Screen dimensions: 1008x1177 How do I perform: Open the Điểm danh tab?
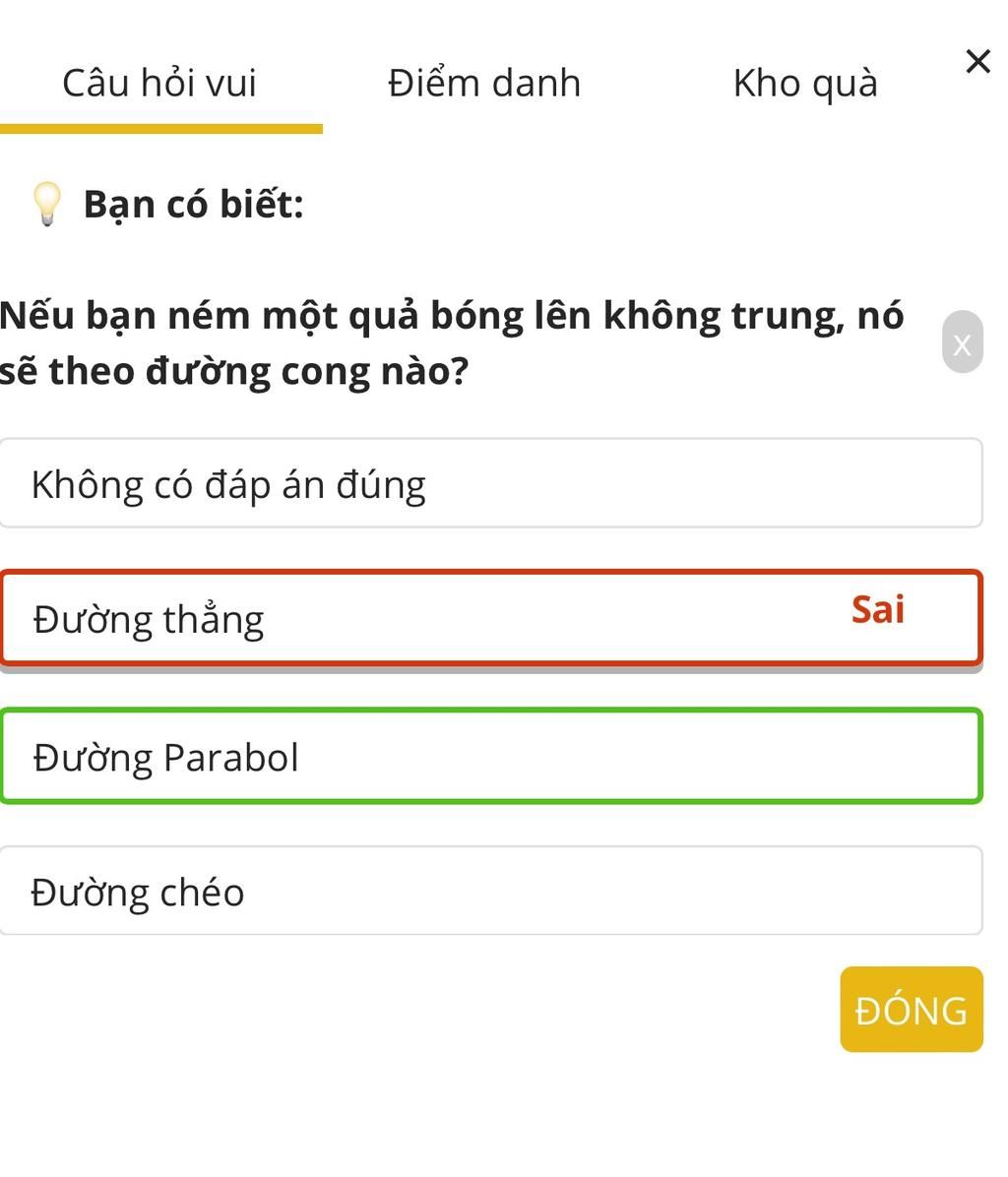(x=484, y=83)
